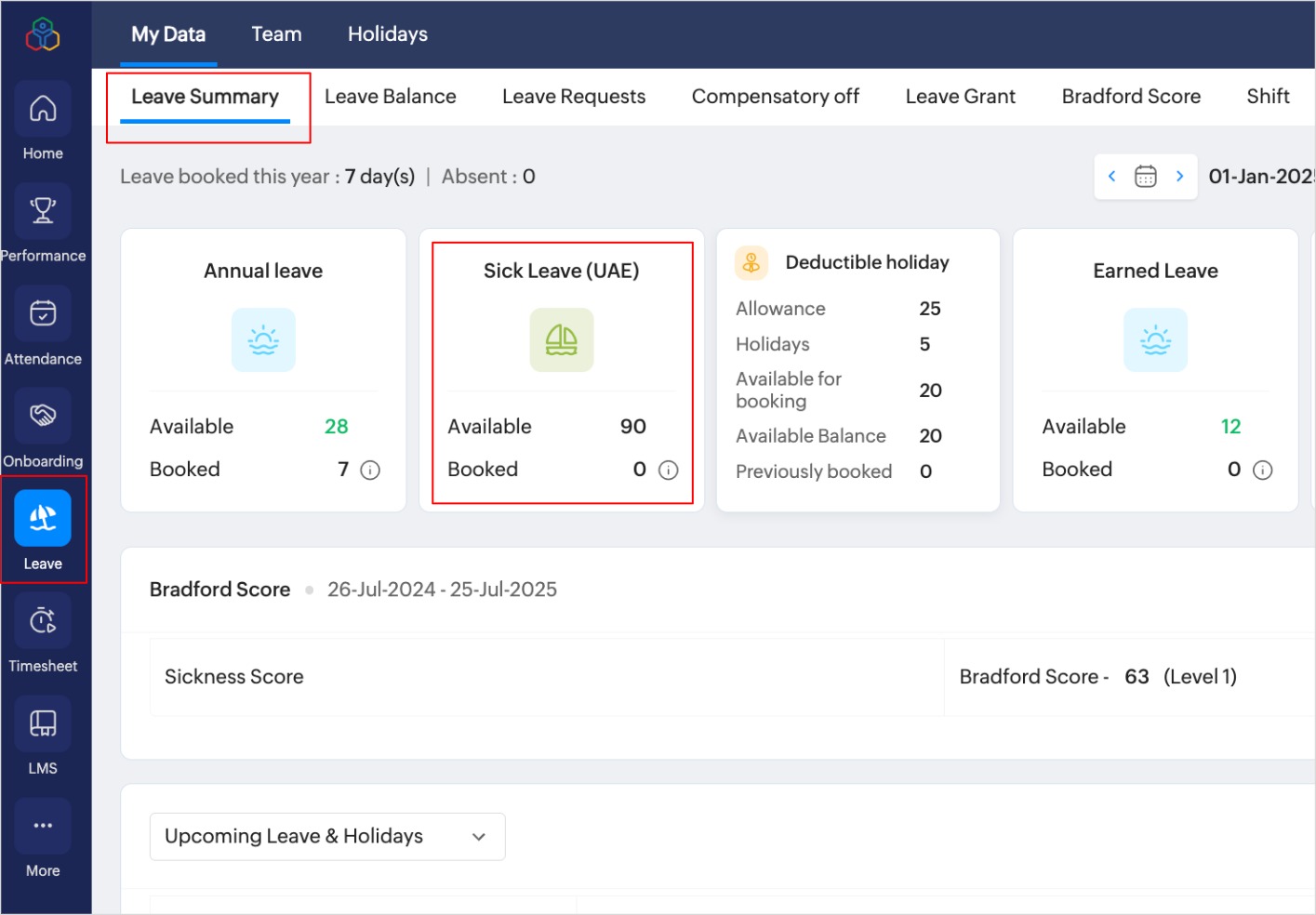1316x915 pixels.
Task: Open the Leave Requests tab
Action: (573, 97)
